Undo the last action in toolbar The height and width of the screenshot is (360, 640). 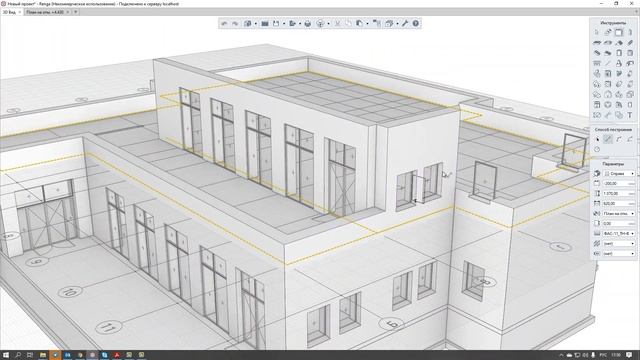(224, 24)
